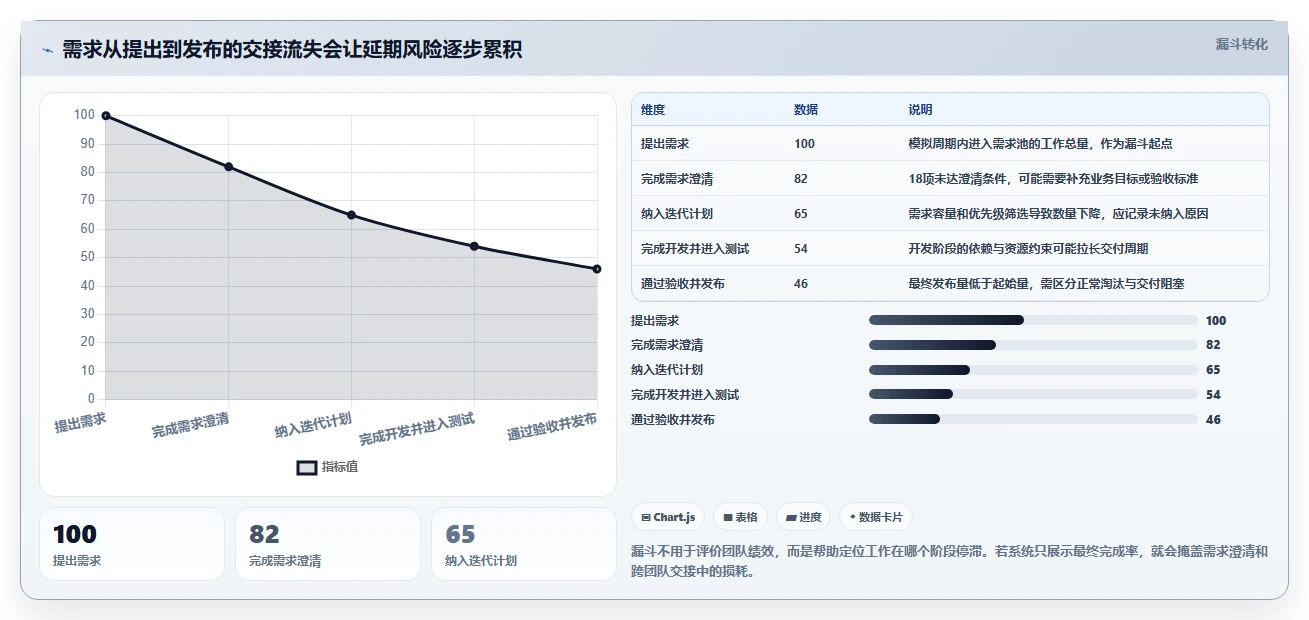
Task: Click the footer note starting 漏斗不用于评价团队绩效
Action: click(x=949, y=561)
